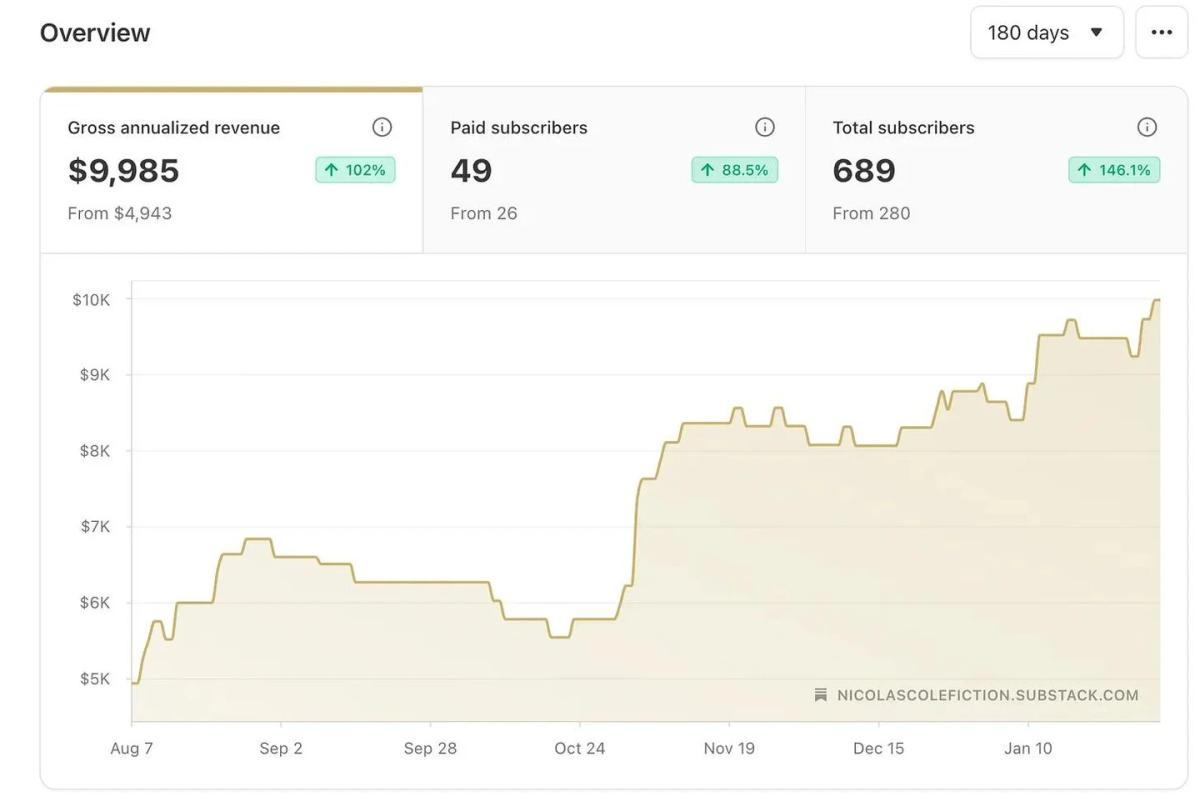This screenshot has width=1200, height=802.
Task: Toggle the 102% growth badge
Action: (x=355, y=169)
